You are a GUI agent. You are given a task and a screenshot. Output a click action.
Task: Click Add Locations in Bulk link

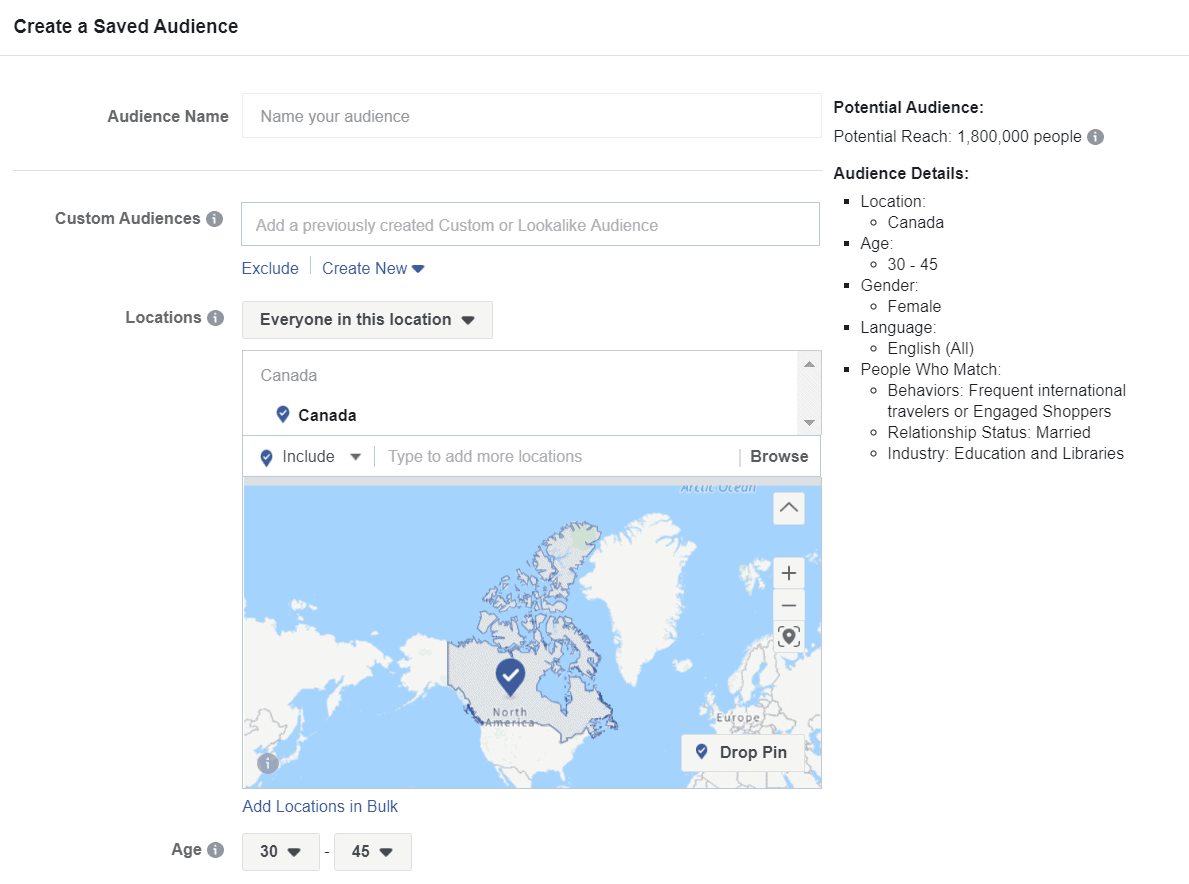click(x=320, y=807)
